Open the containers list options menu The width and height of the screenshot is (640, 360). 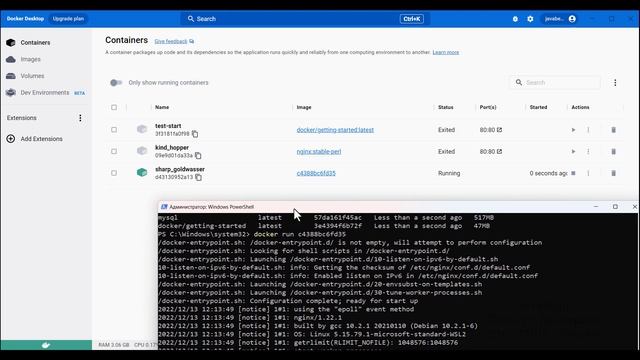pyautogui.click(x=615, y=82)
